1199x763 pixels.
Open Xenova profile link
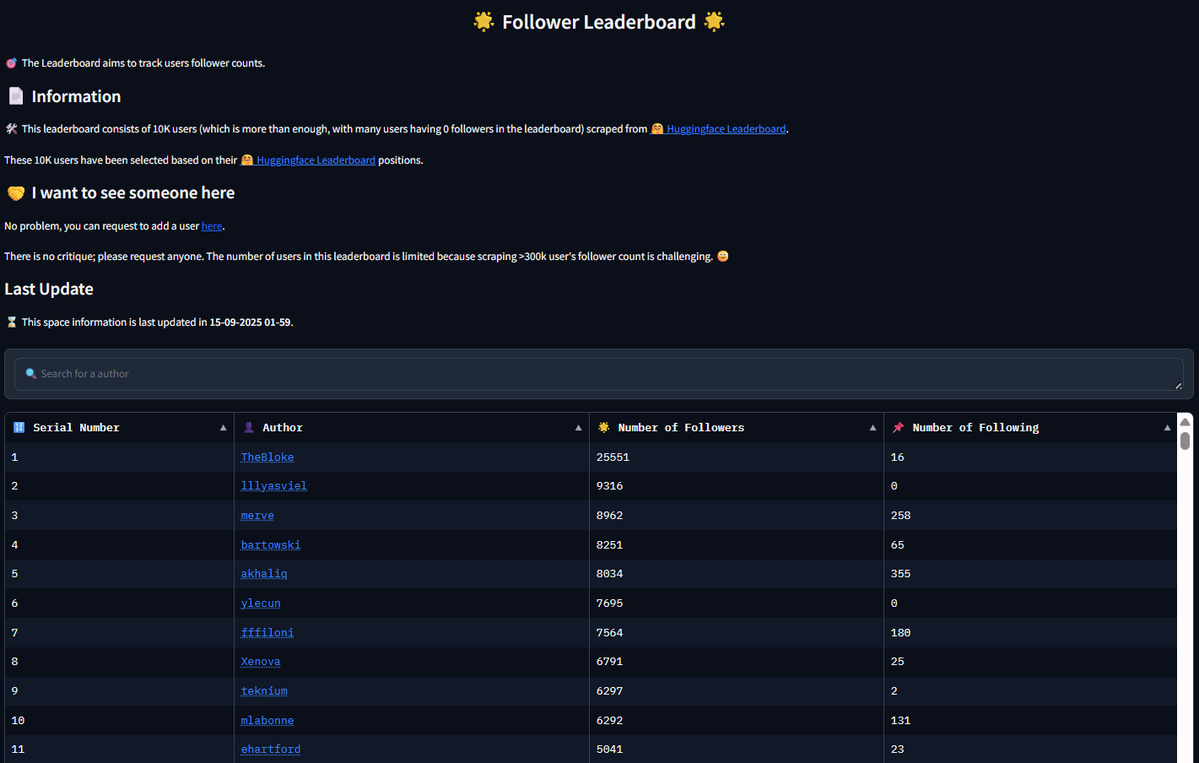(260, 662)
